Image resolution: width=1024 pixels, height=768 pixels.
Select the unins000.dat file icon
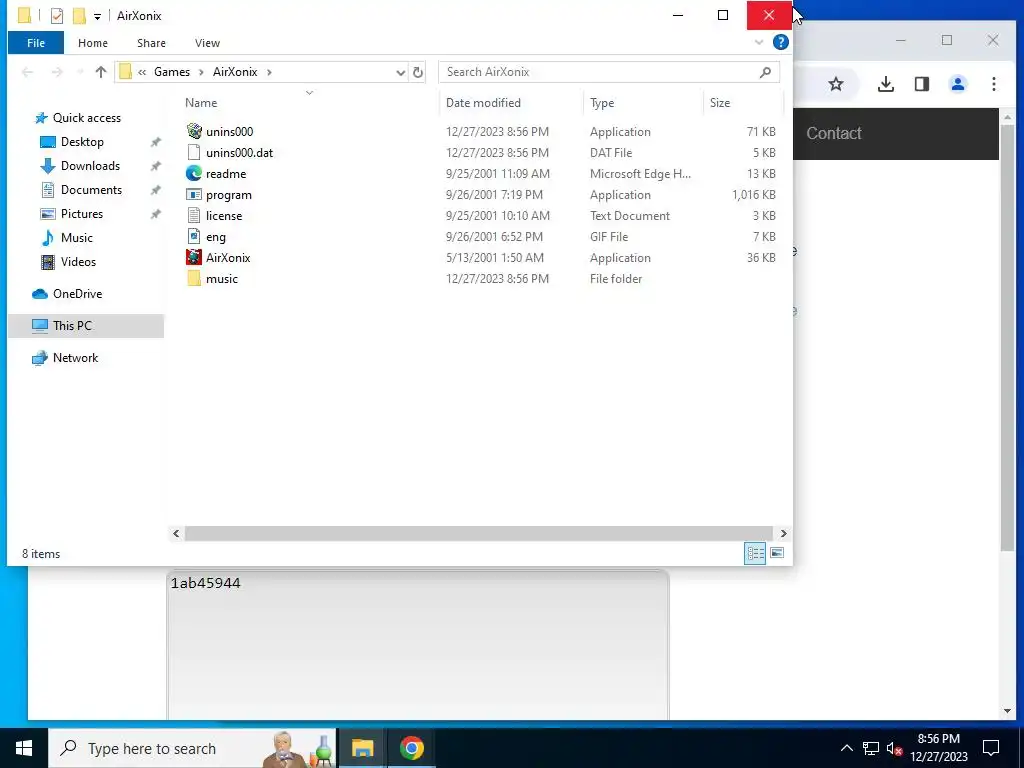tap(194, 152)
